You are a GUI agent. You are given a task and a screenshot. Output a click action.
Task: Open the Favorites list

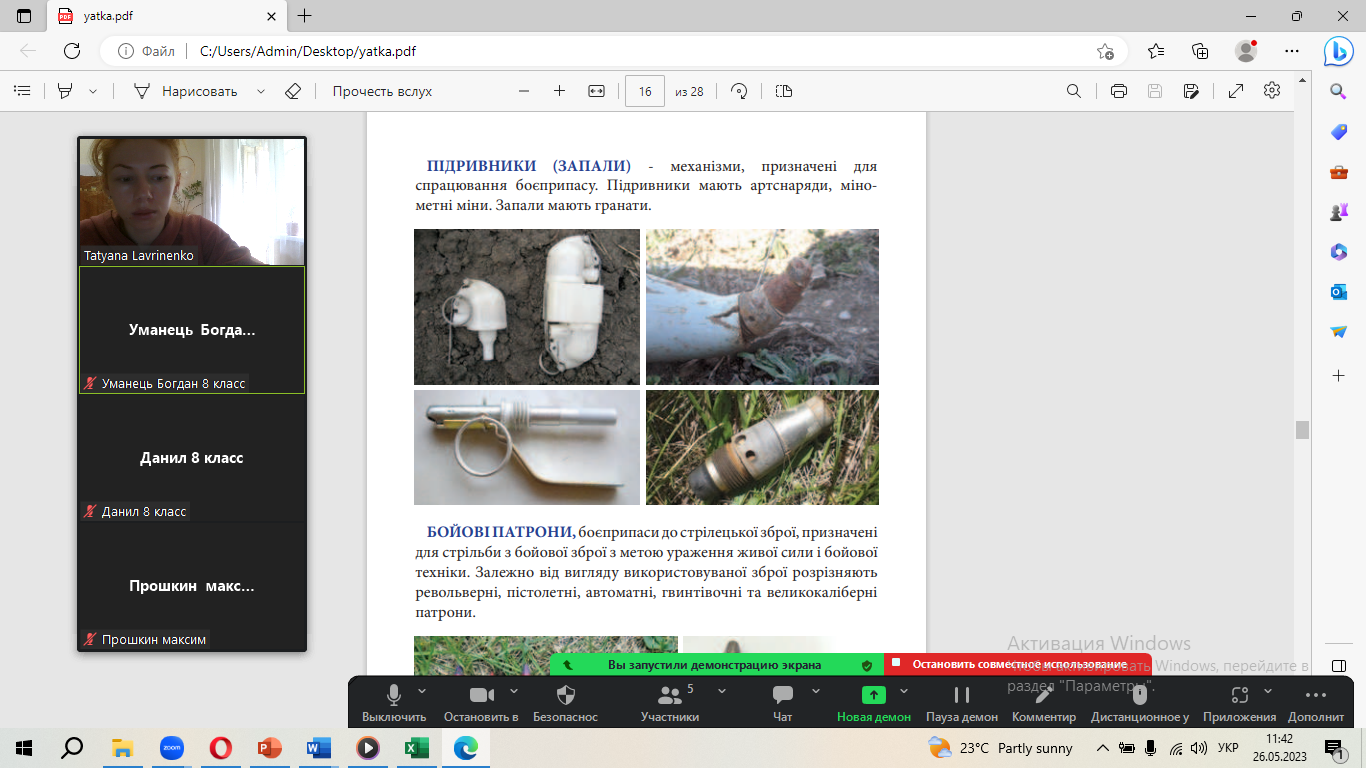[1157, 51]
